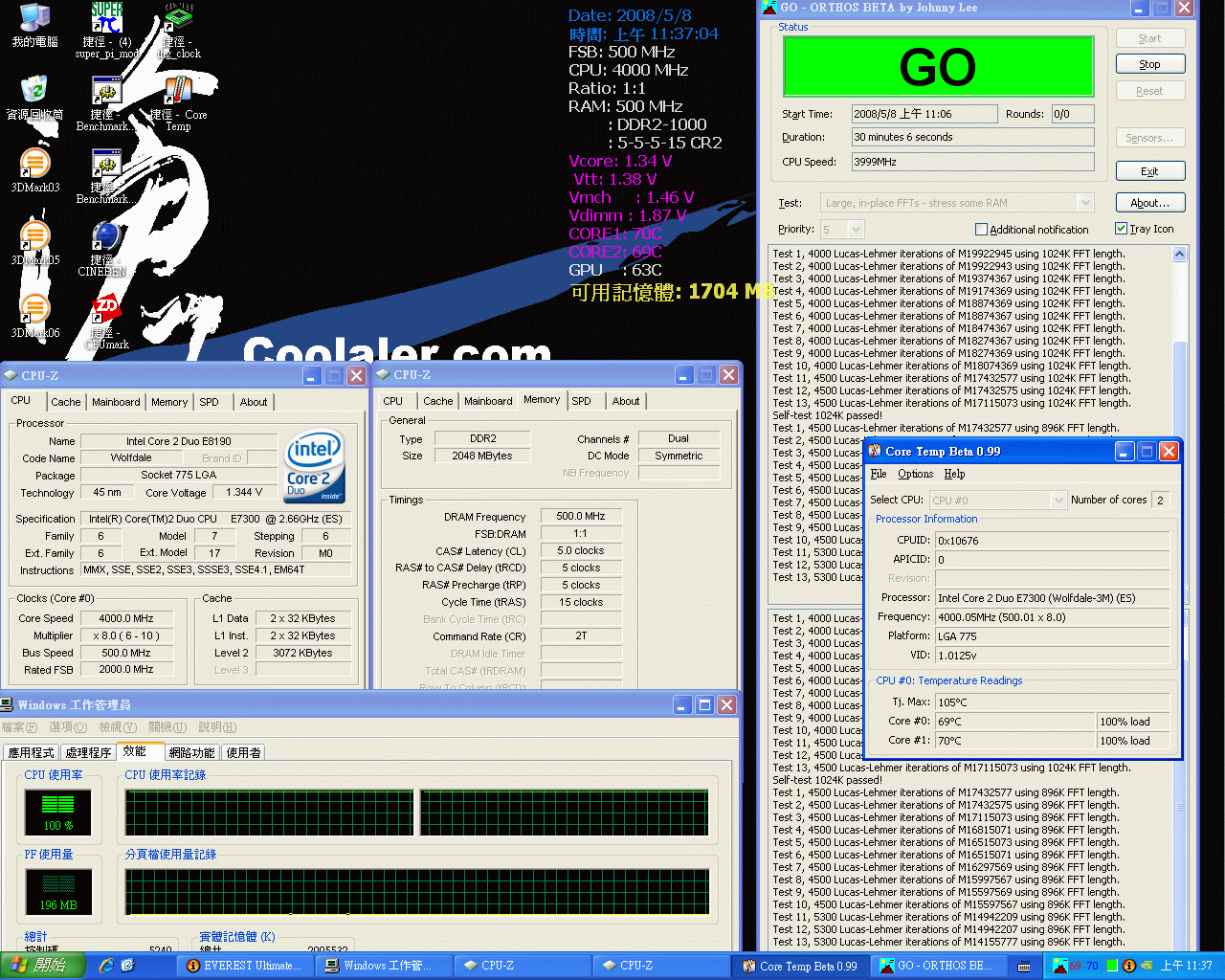Select the Core Speed value 4000.0 MHz

[125, 618]
